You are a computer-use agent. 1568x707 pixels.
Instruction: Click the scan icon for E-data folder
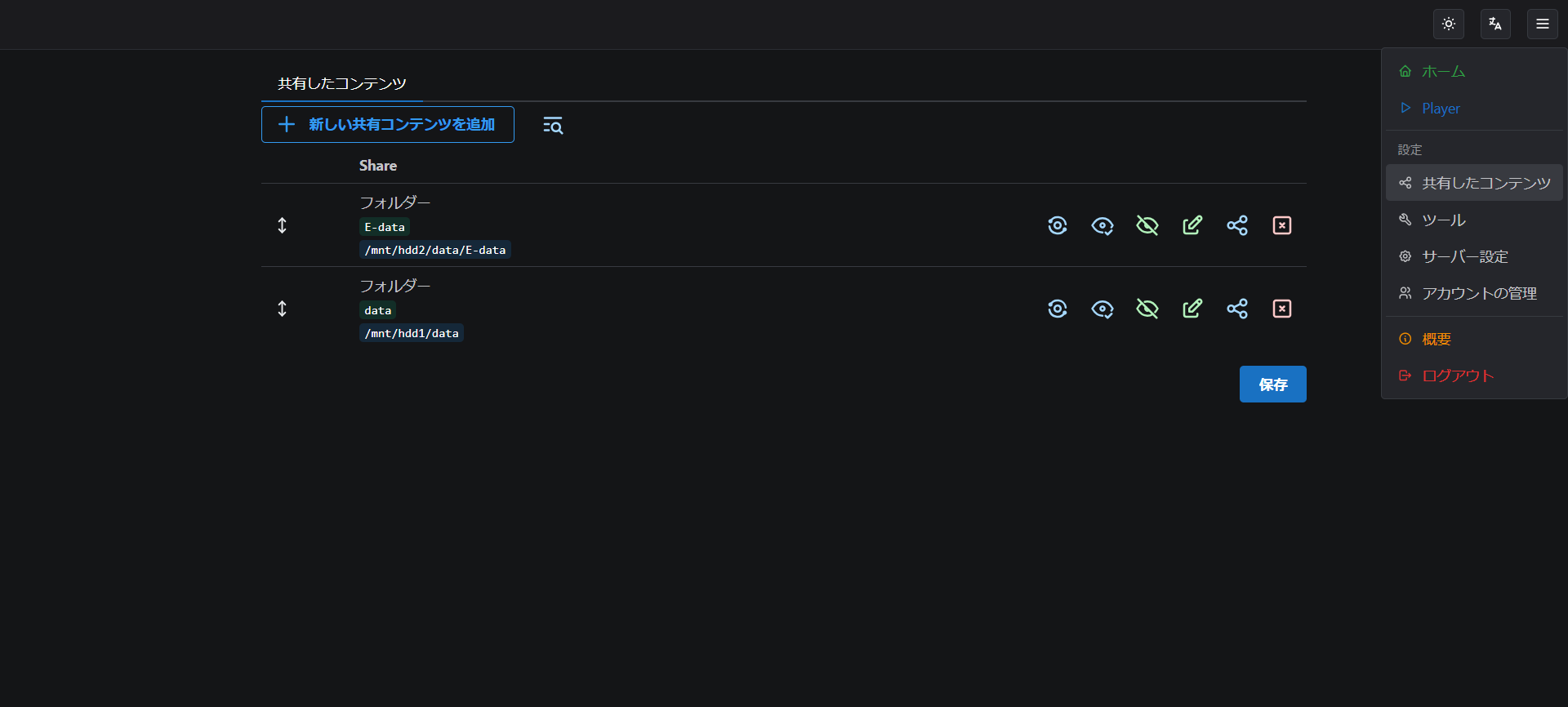[x=1057, y=225]
